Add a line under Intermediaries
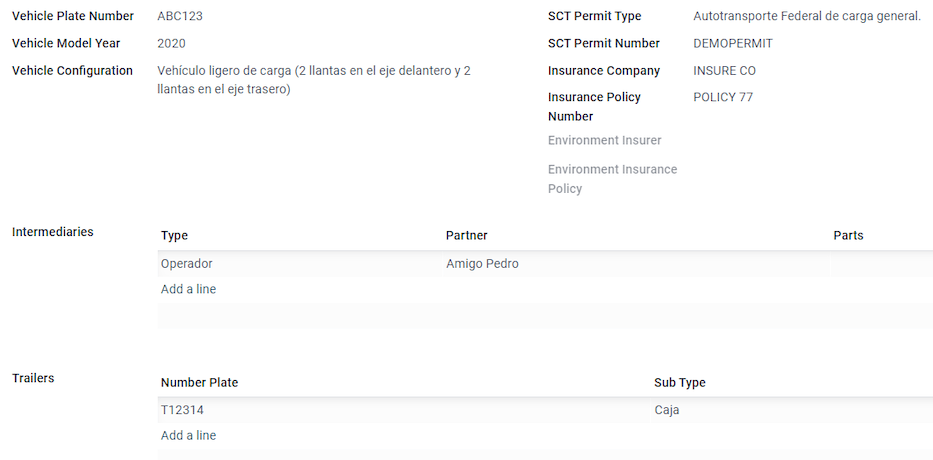 (188, 289)
